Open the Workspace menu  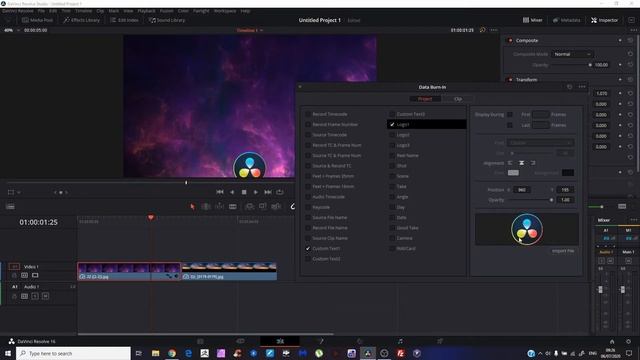[x=225, y=11]
